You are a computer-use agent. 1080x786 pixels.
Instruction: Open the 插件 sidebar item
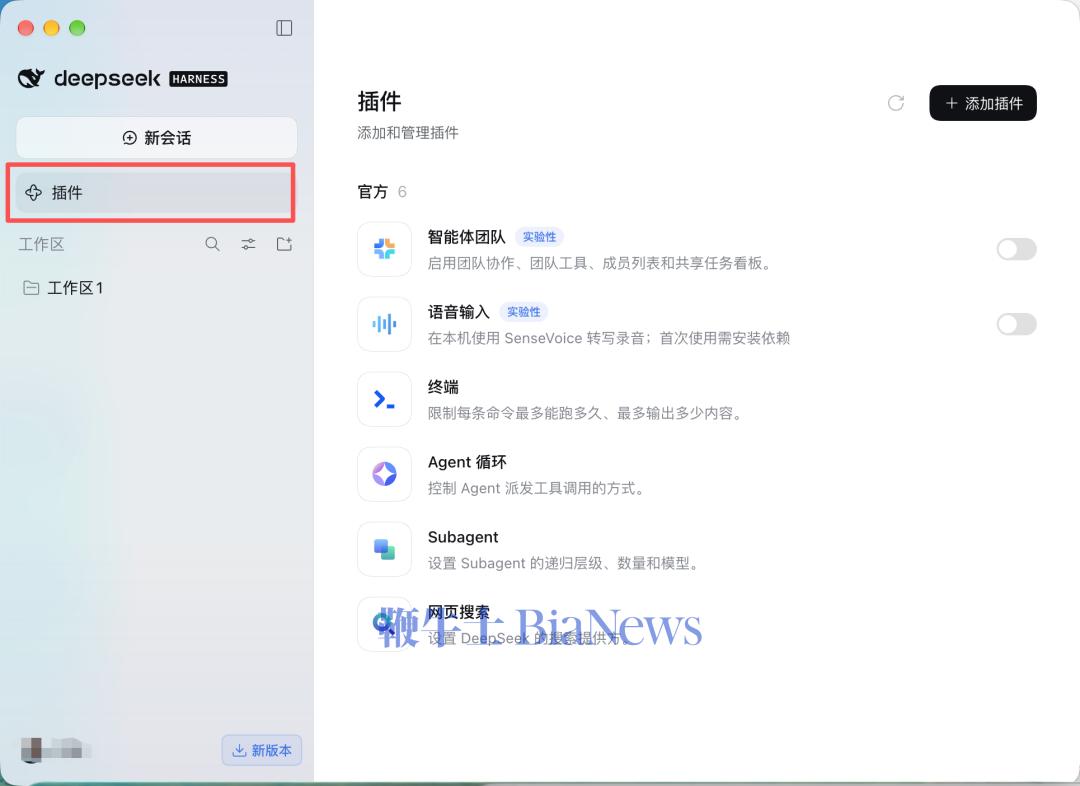153,192
